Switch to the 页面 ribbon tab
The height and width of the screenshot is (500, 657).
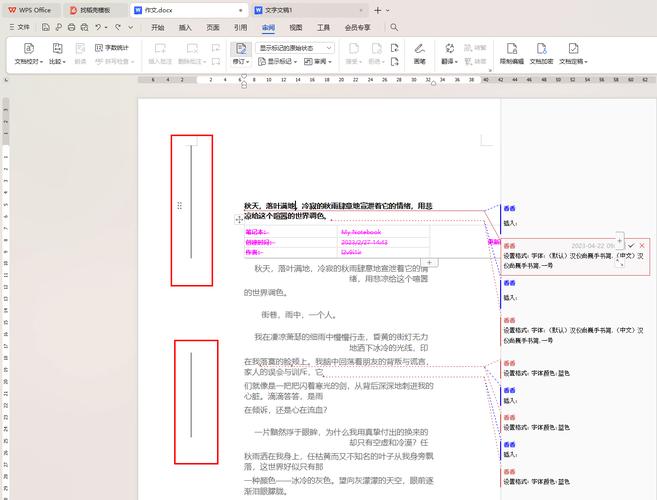coord(212,28)
